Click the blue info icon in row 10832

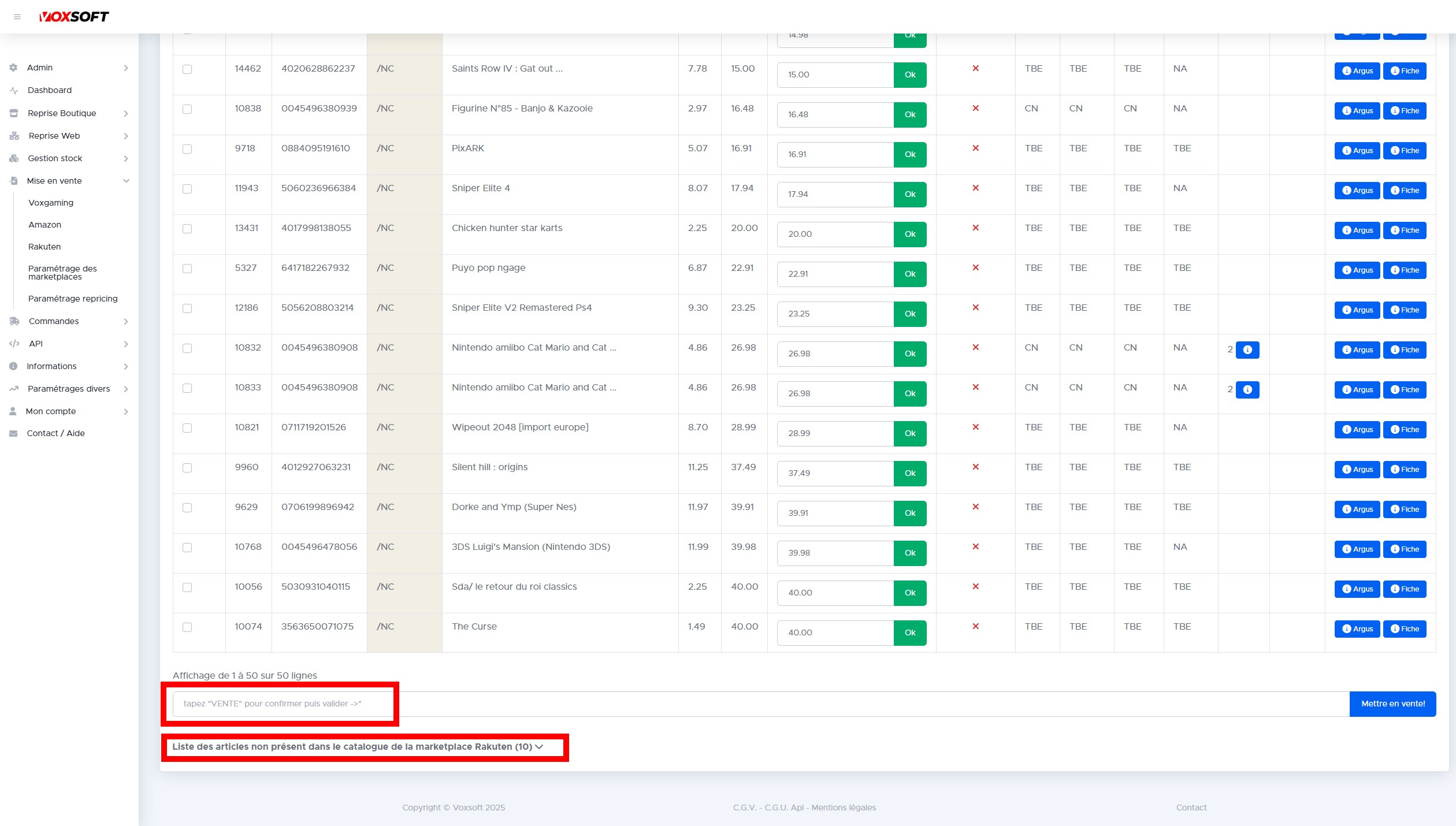(x=1247, y=349)
